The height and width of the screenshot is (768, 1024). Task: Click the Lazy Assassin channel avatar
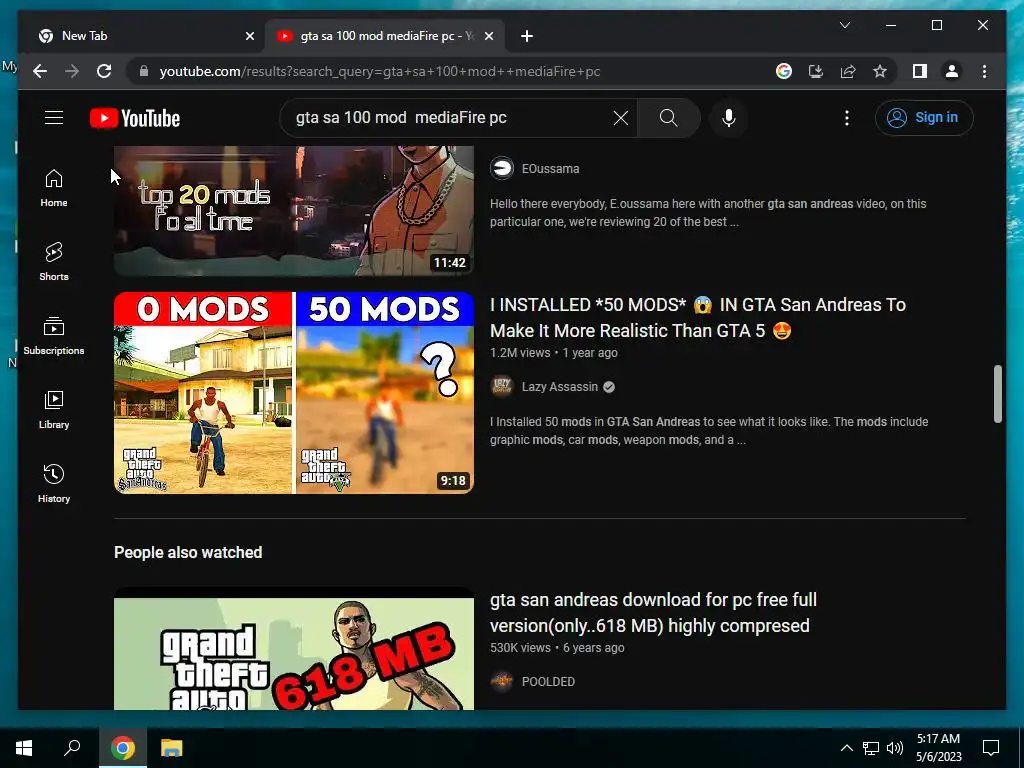tap(502, 386)
